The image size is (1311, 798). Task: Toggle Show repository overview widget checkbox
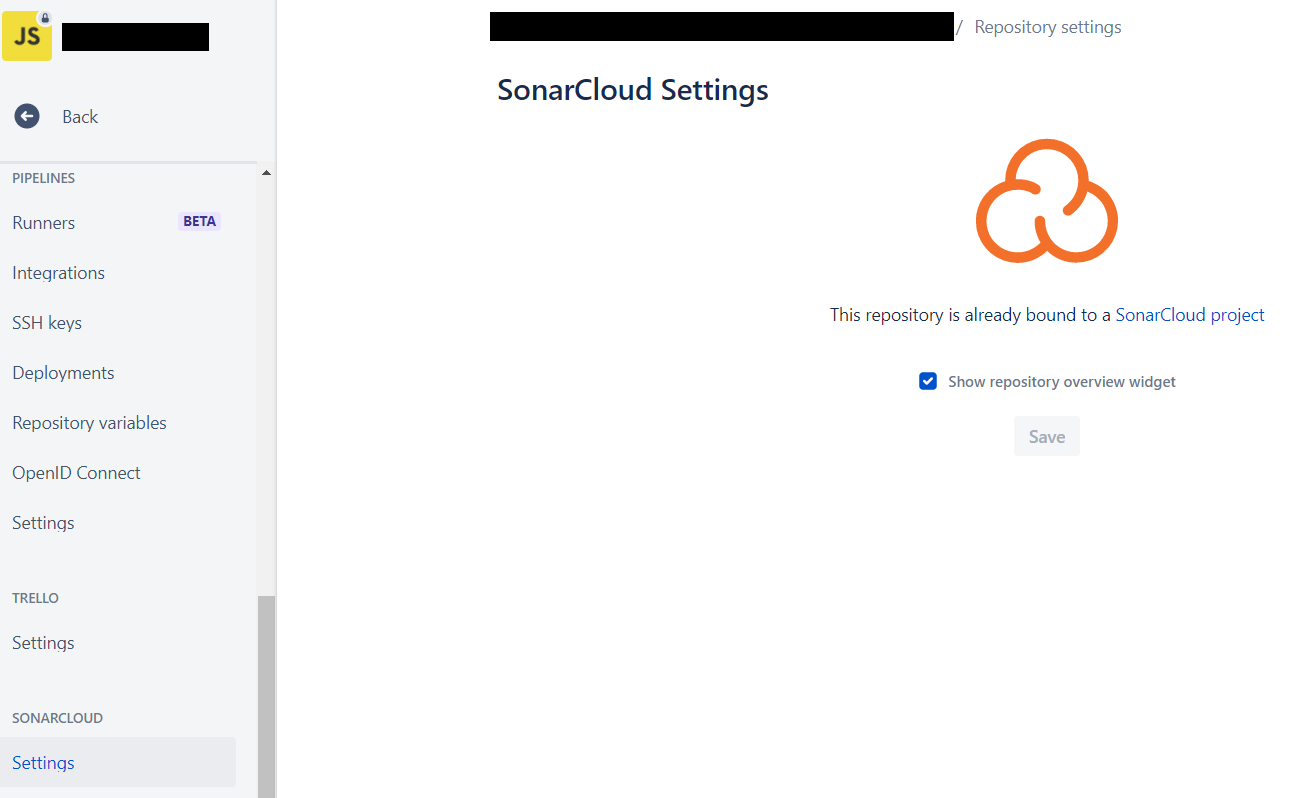tap(928, 381)
